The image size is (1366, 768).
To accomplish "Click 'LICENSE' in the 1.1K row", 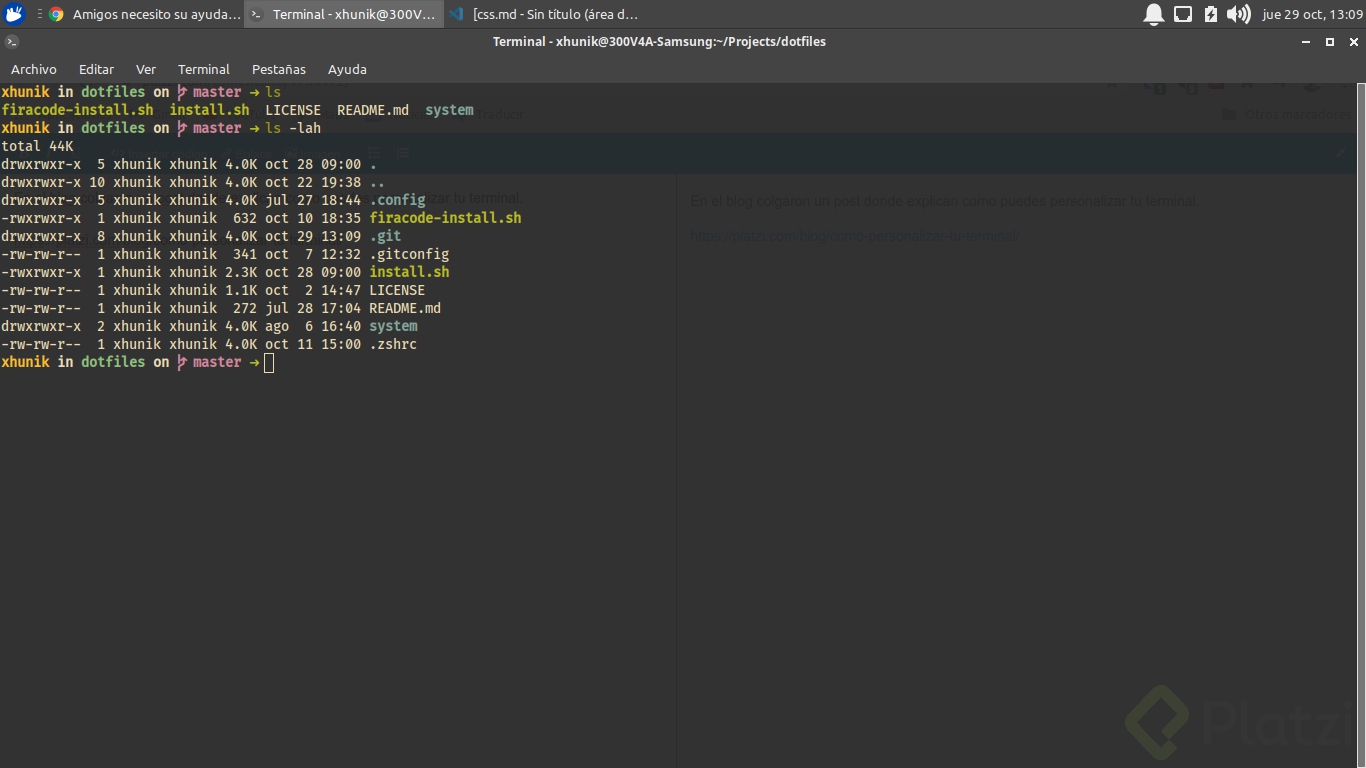I will [397, 290].
